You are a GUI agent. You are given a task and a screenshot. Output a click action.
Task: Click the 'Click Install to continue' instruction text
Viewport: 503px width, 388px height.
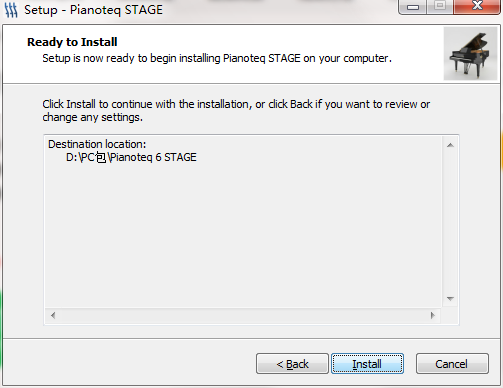(236, 111)
